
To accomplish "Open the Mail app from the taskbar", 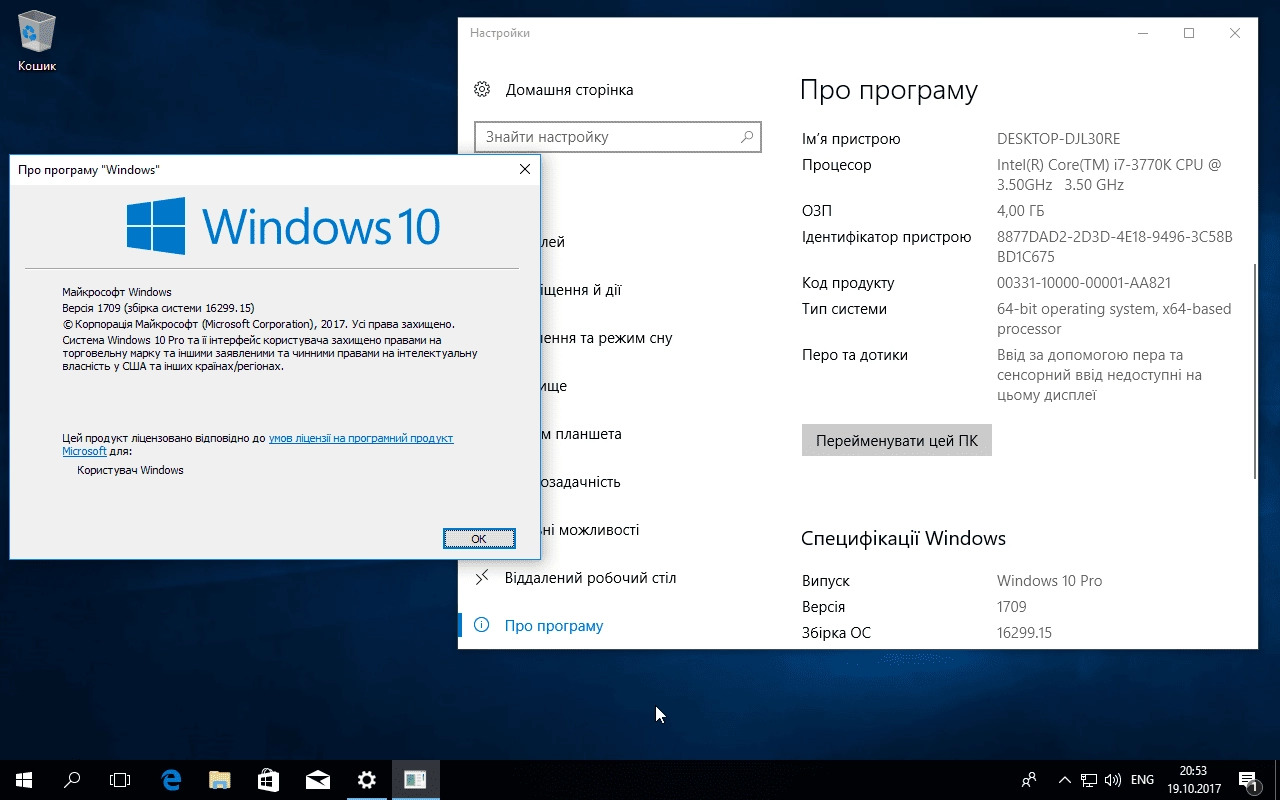I will [x=318, y=779].
